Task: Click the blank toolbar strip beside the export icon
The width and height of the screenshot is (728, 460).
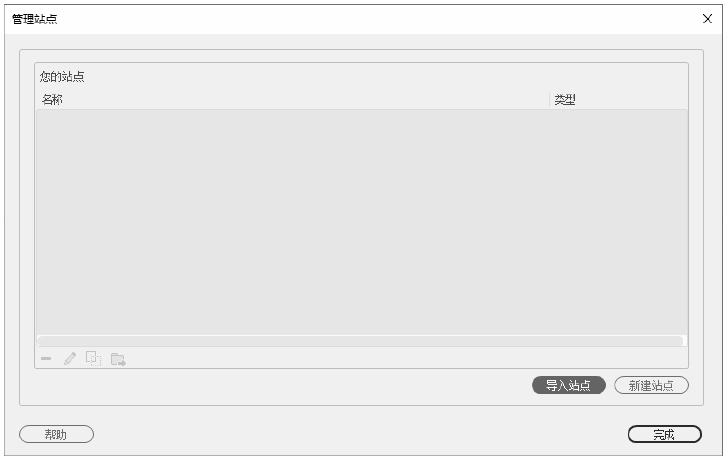Action: 406,358
